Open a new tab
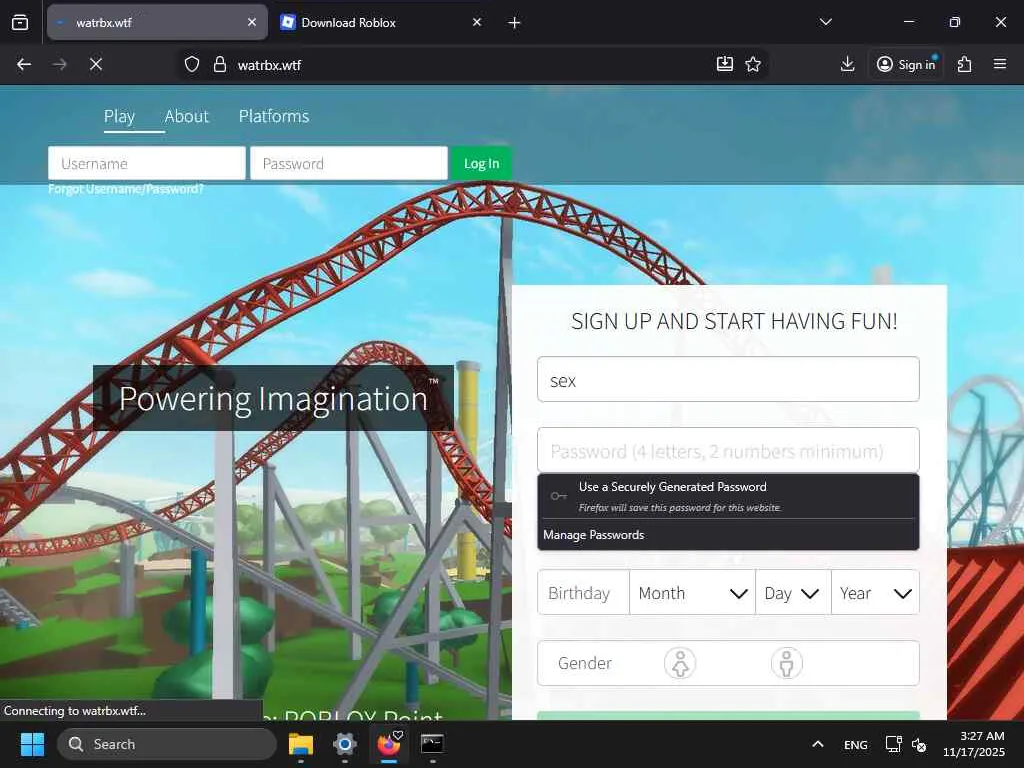1024x768 pixels. click(x=515, y=23)
